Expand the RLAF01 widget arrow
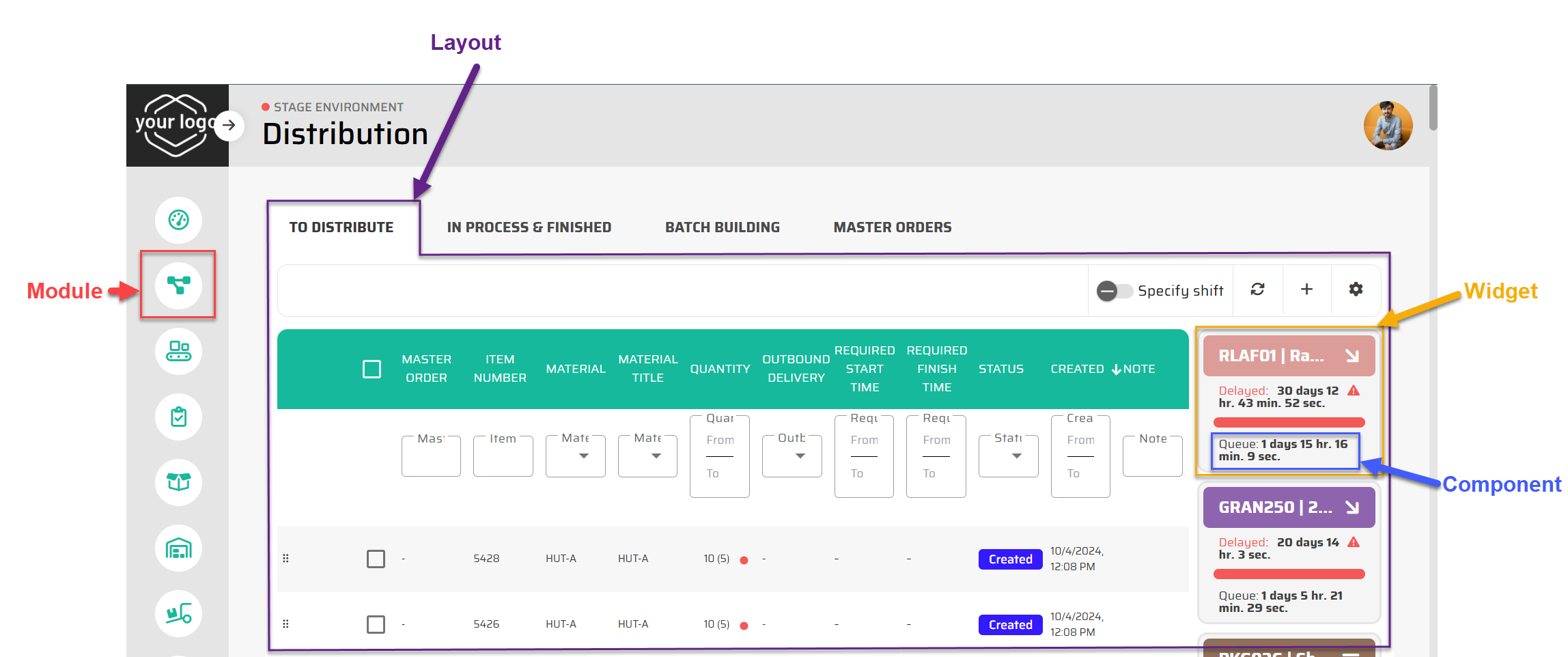The image size is (1568, 657). [1352, 356]
